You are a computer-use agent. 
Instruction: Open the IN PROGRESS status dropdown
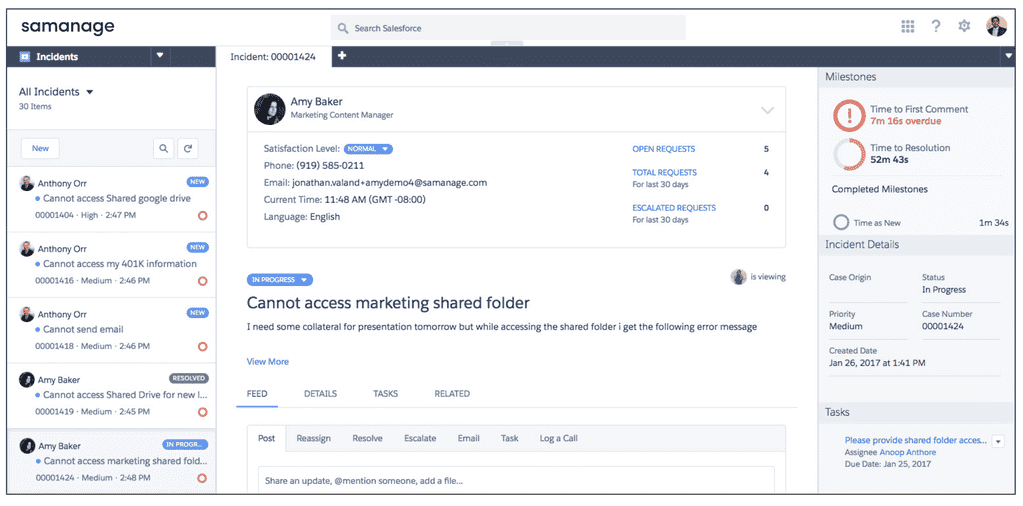(x=280, y=280)
